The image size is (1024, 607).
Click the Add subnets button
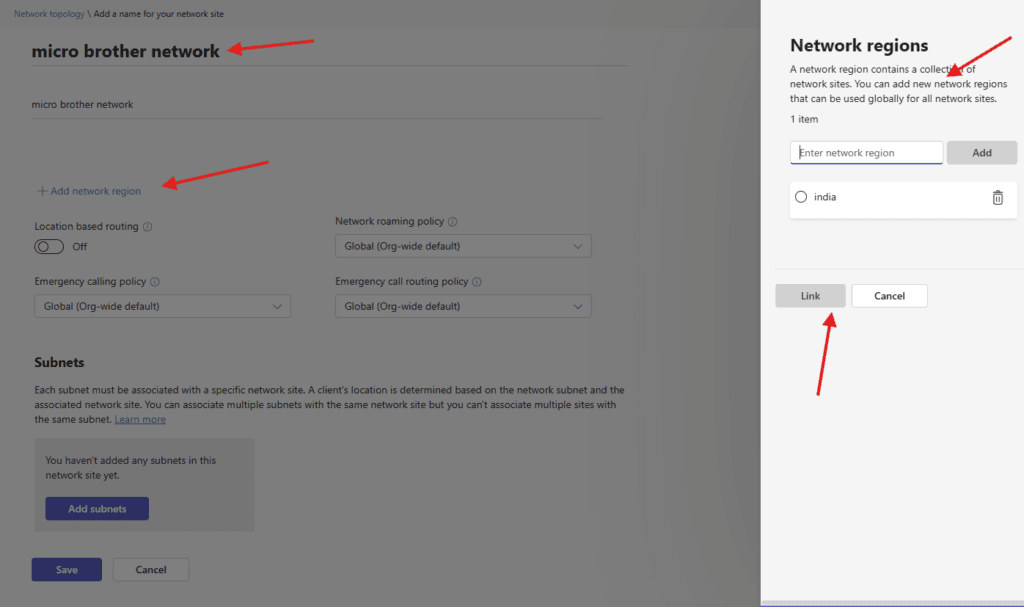(x=97, y=509)
